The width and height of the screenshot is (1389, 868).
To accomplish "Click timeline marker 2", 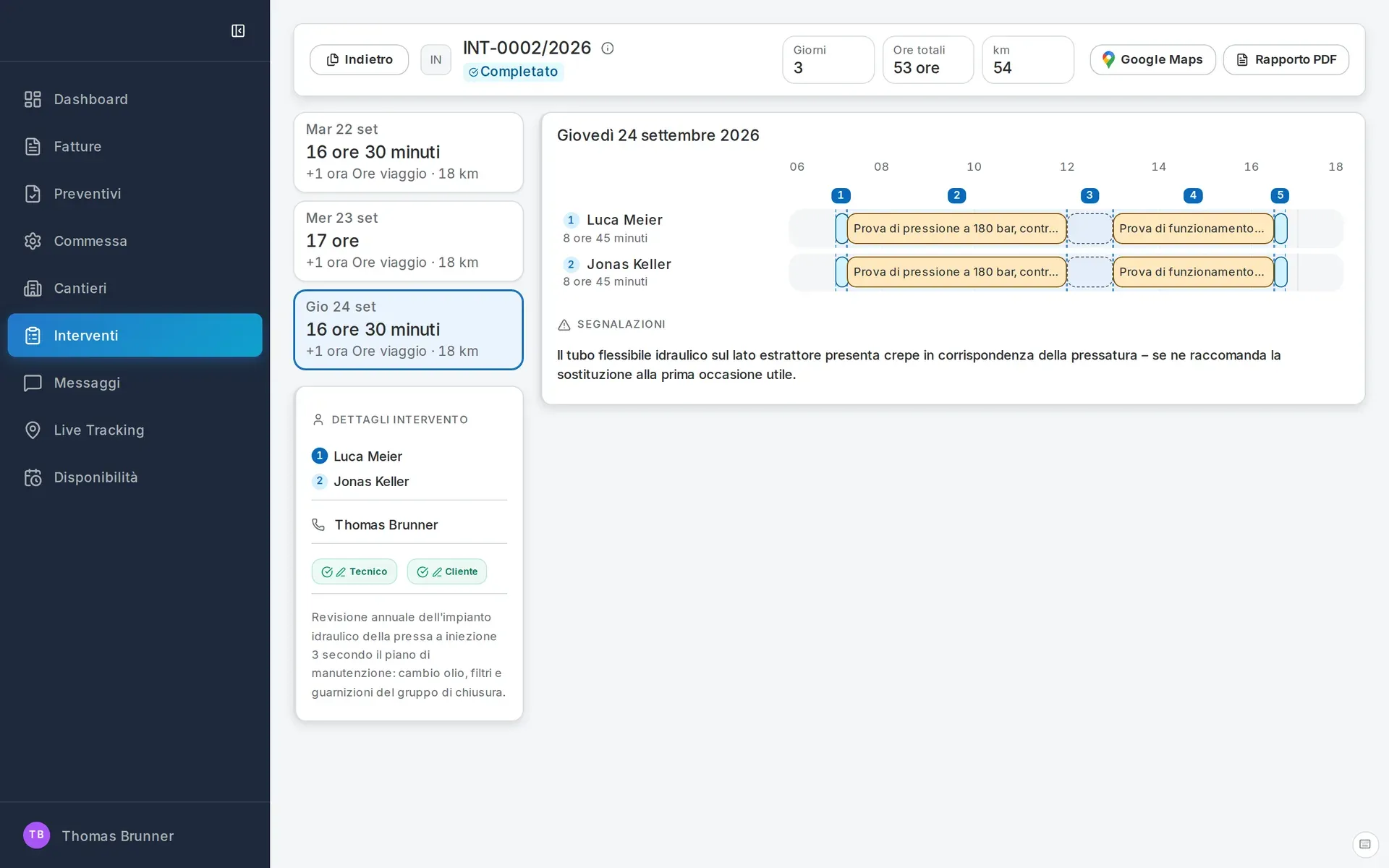I will click(x=956, y=195).
